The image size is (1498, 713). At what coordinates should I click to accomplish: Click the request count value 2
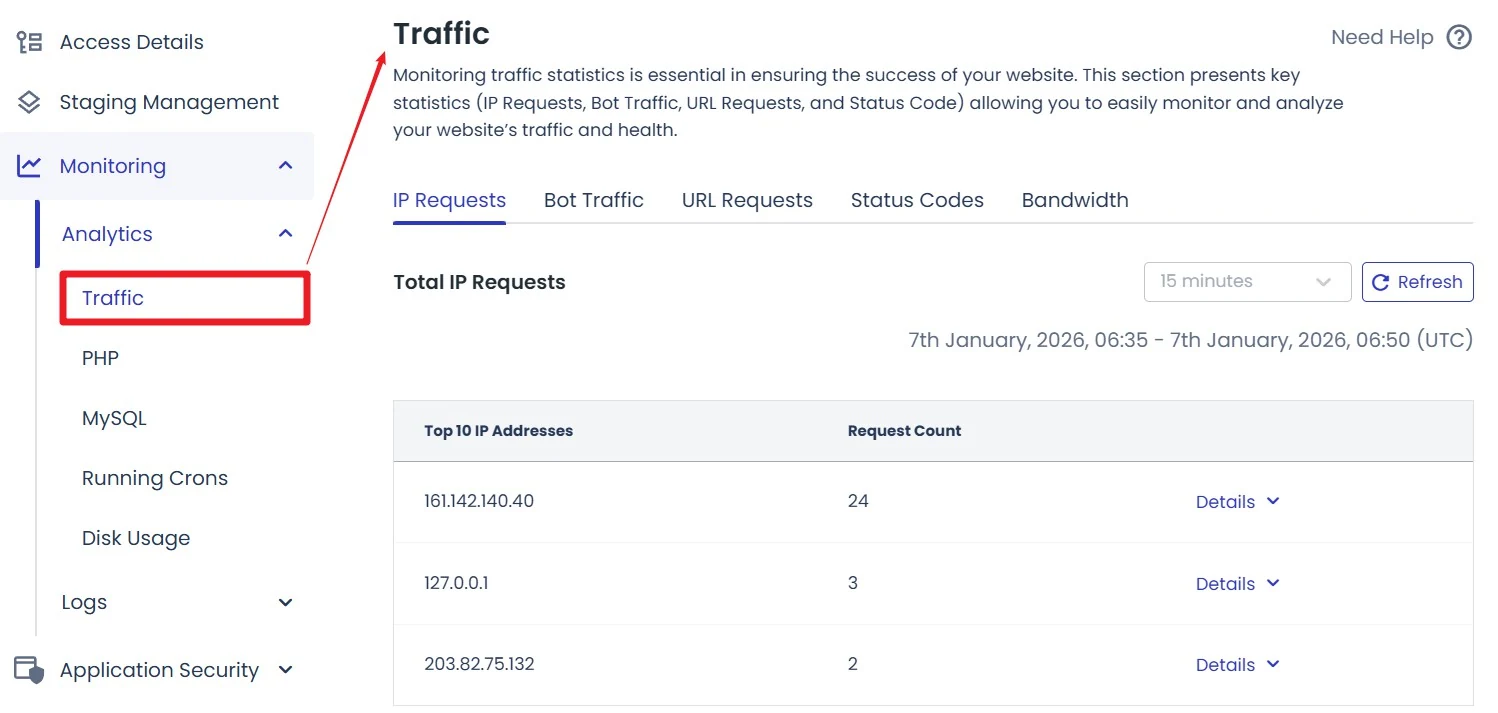point(853,664)
